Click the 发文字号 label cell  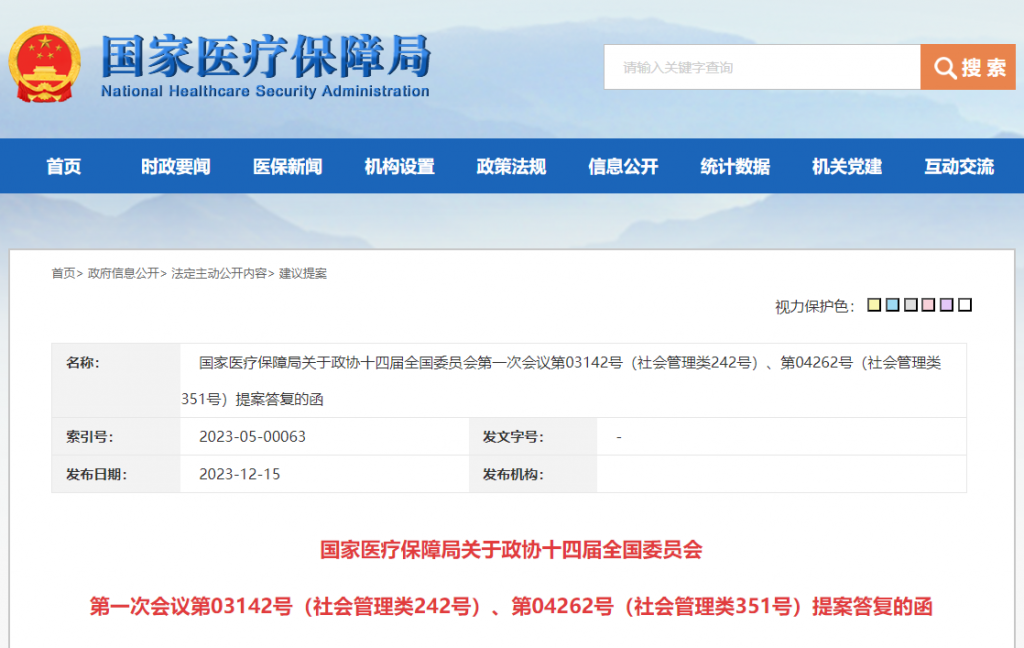click(x=533, y=436)
